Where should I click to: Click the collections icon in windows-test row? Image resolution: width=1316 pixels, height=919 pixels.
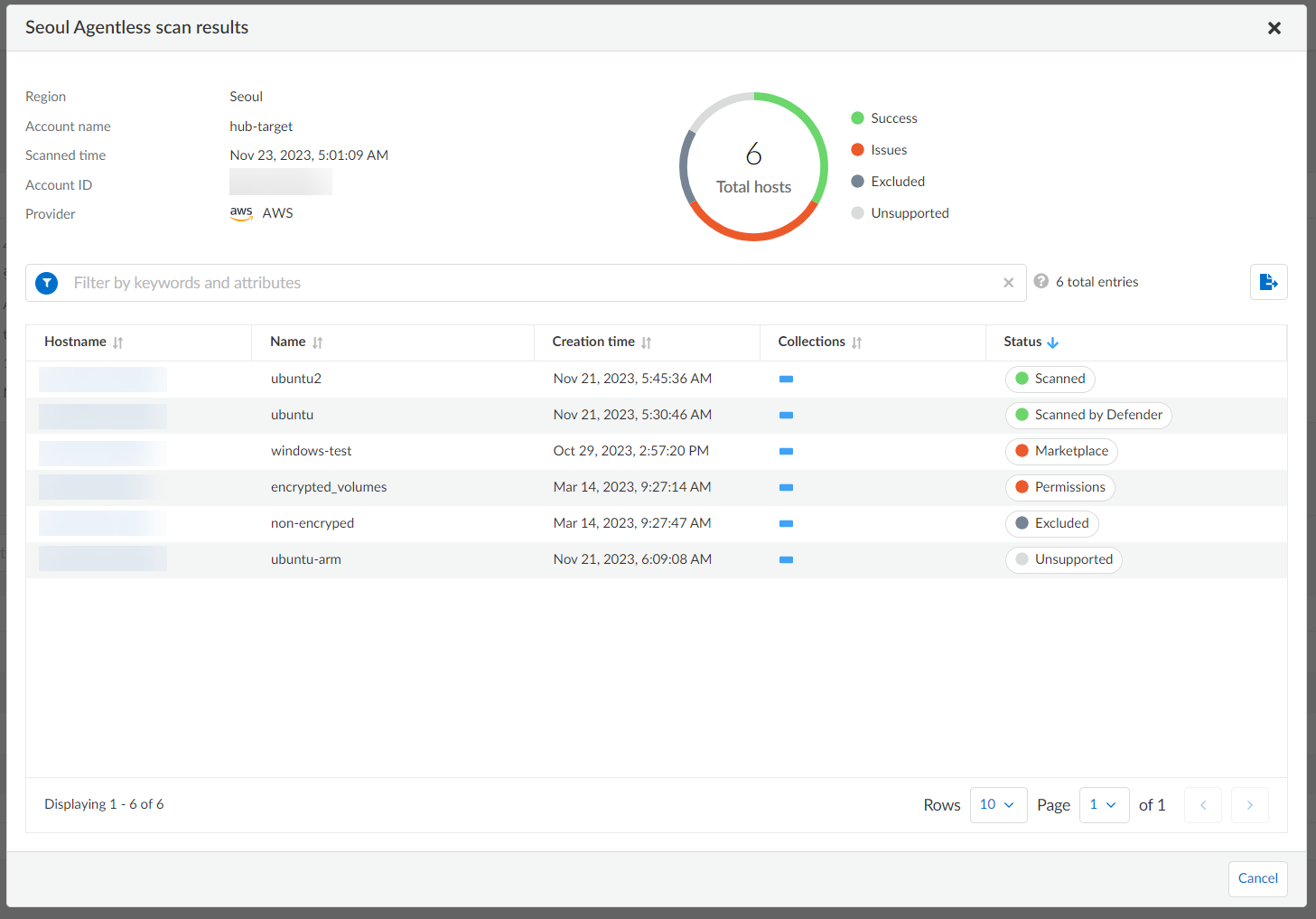[x=786, y=451]
